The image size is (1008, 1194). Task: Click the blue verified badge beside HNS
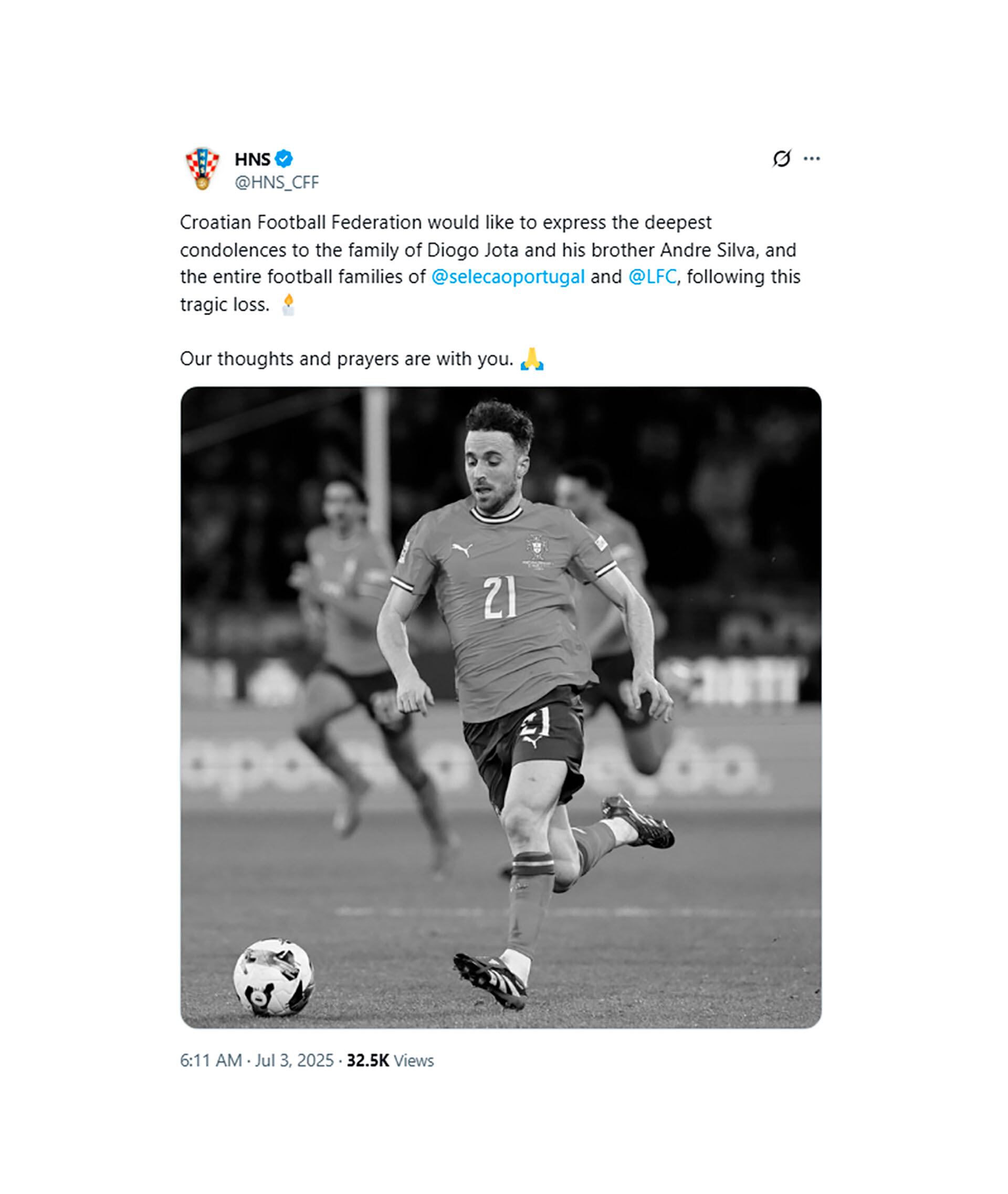pyautogui.click(x=284, y=159)
